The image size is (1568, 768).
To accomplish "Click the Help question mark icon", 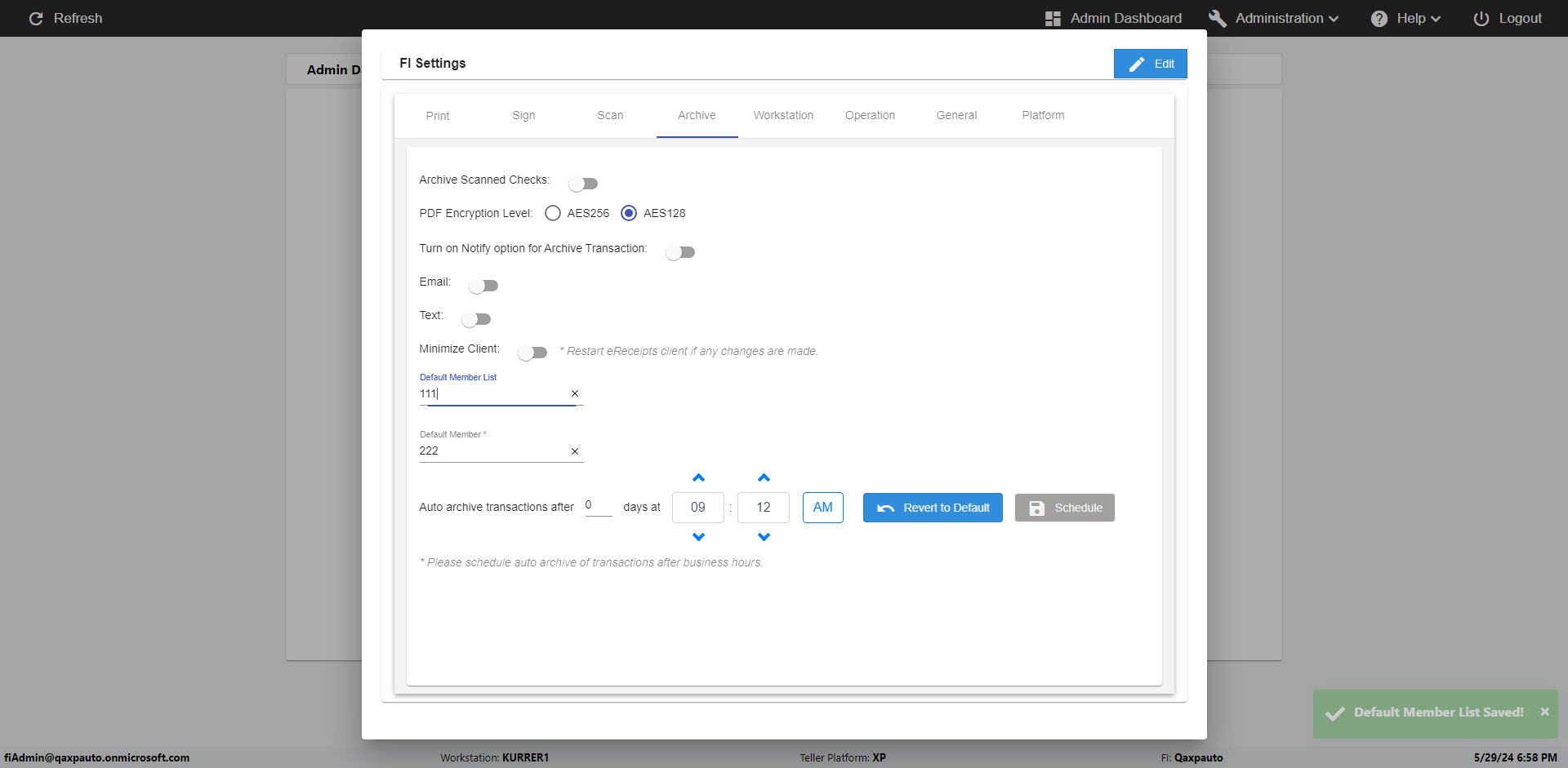I will (x=1379, y=18).
